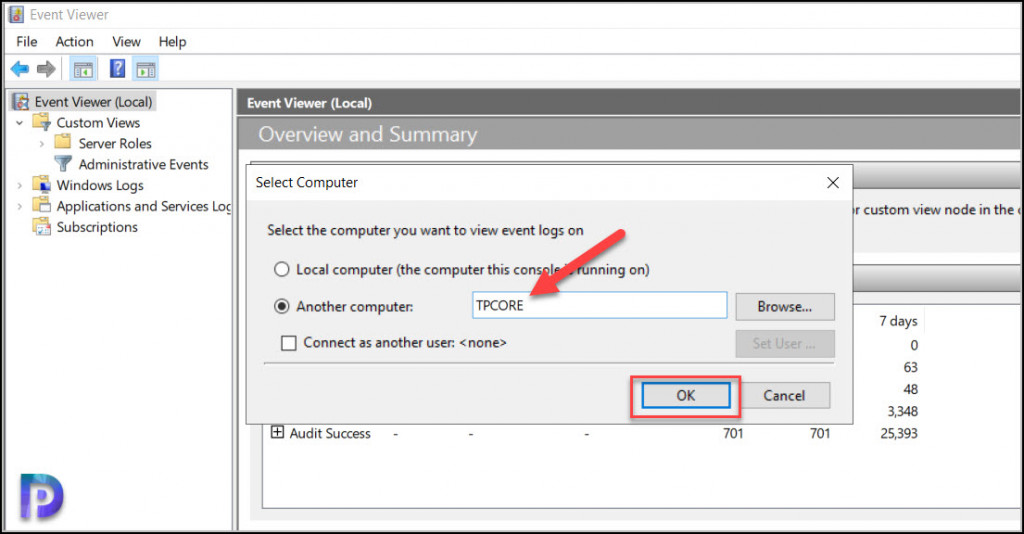Click the Subscriptions icon in the tree
1024x534 pixels.
point(42,227)
